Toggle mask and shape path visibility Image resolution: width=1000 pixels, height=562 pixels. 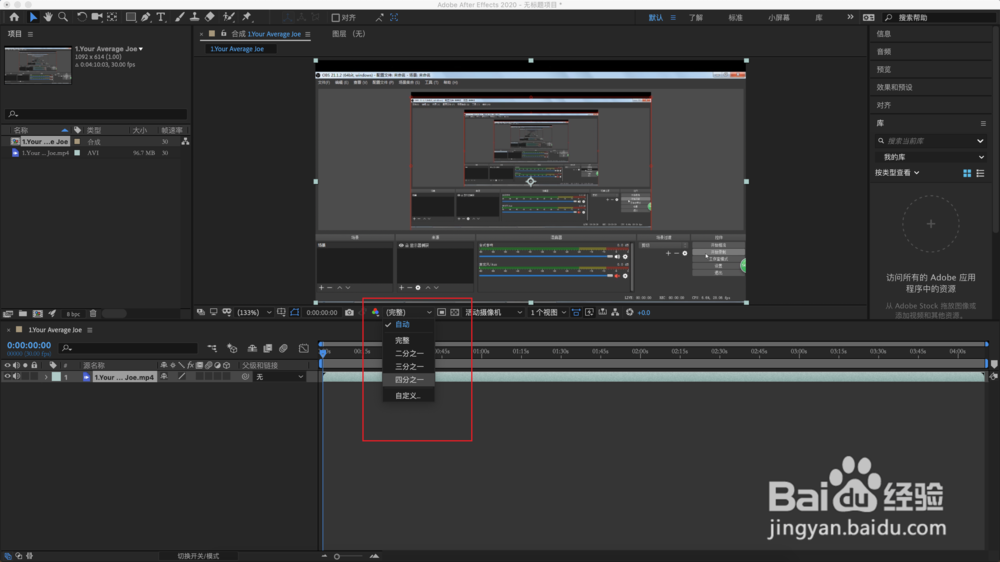click(295, 313)
